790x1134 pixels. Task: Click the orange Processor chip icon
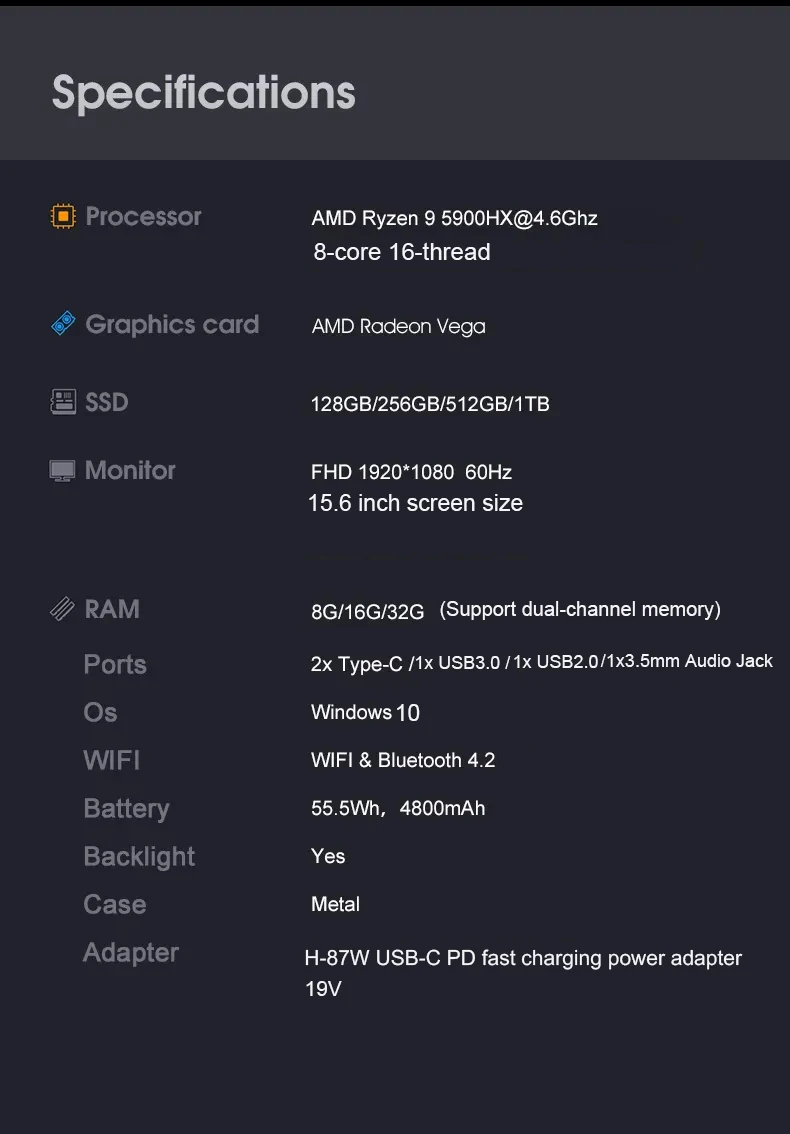point(63,216)
